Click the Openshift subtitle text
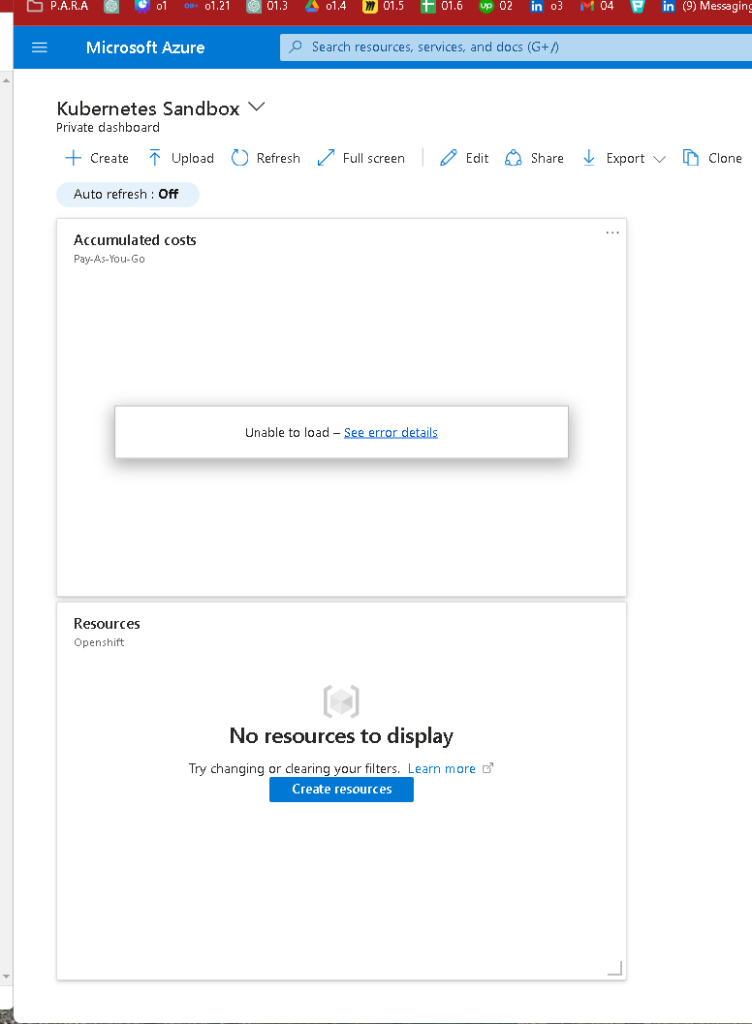This screenshot has height=1024, width=752. [99, 642]
